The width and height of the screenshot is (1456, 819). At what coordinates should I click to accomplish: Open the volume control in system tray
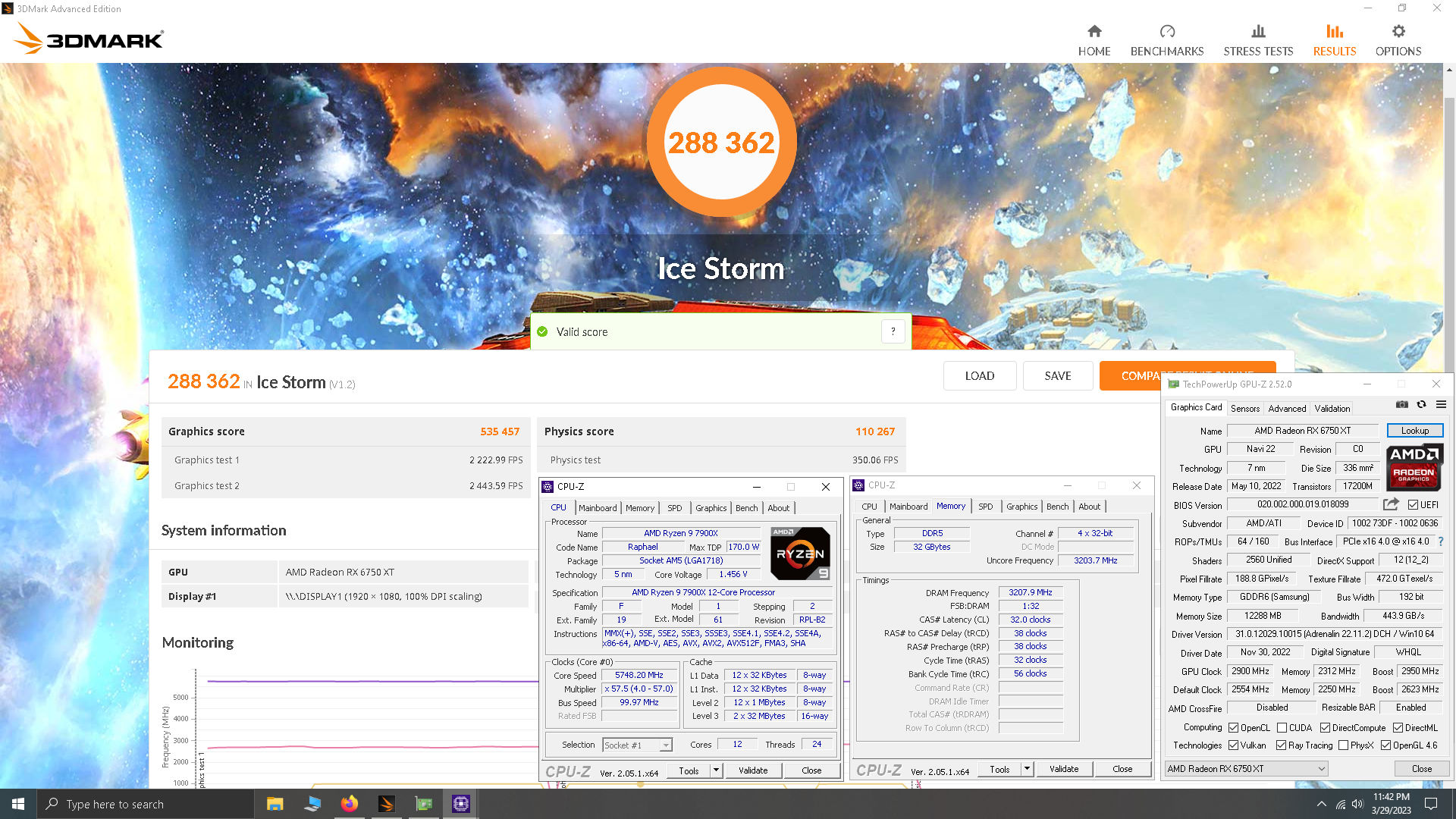point(1357,804)
